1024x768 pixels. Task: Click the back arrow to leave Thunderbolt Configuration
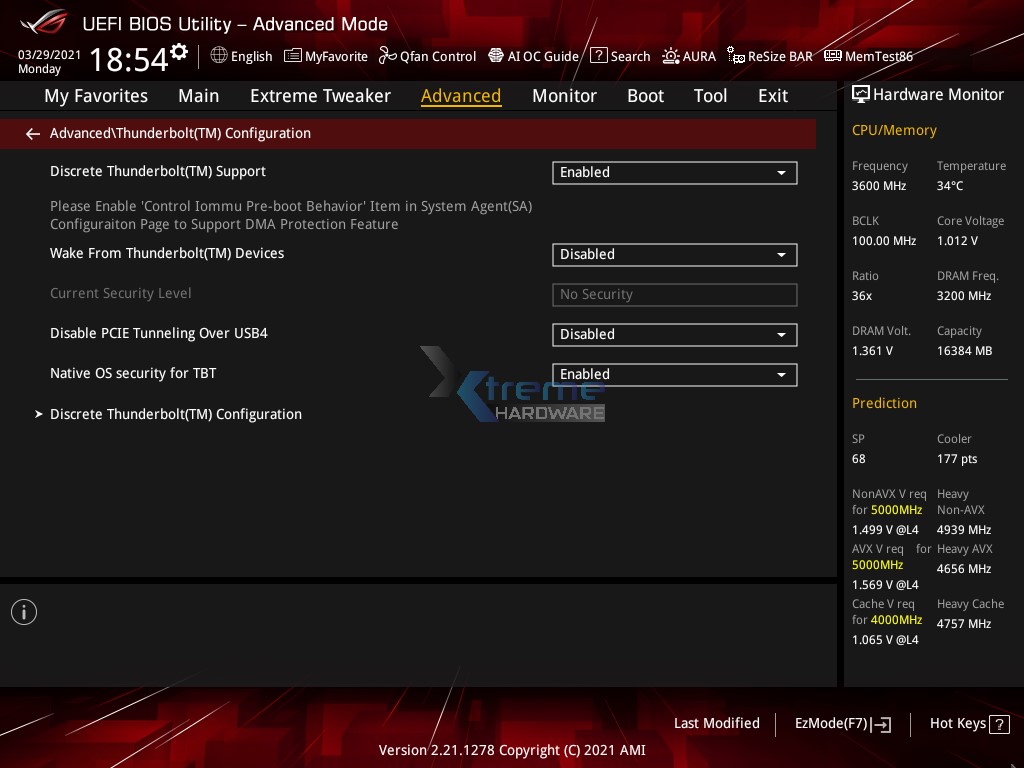point(32,133)
